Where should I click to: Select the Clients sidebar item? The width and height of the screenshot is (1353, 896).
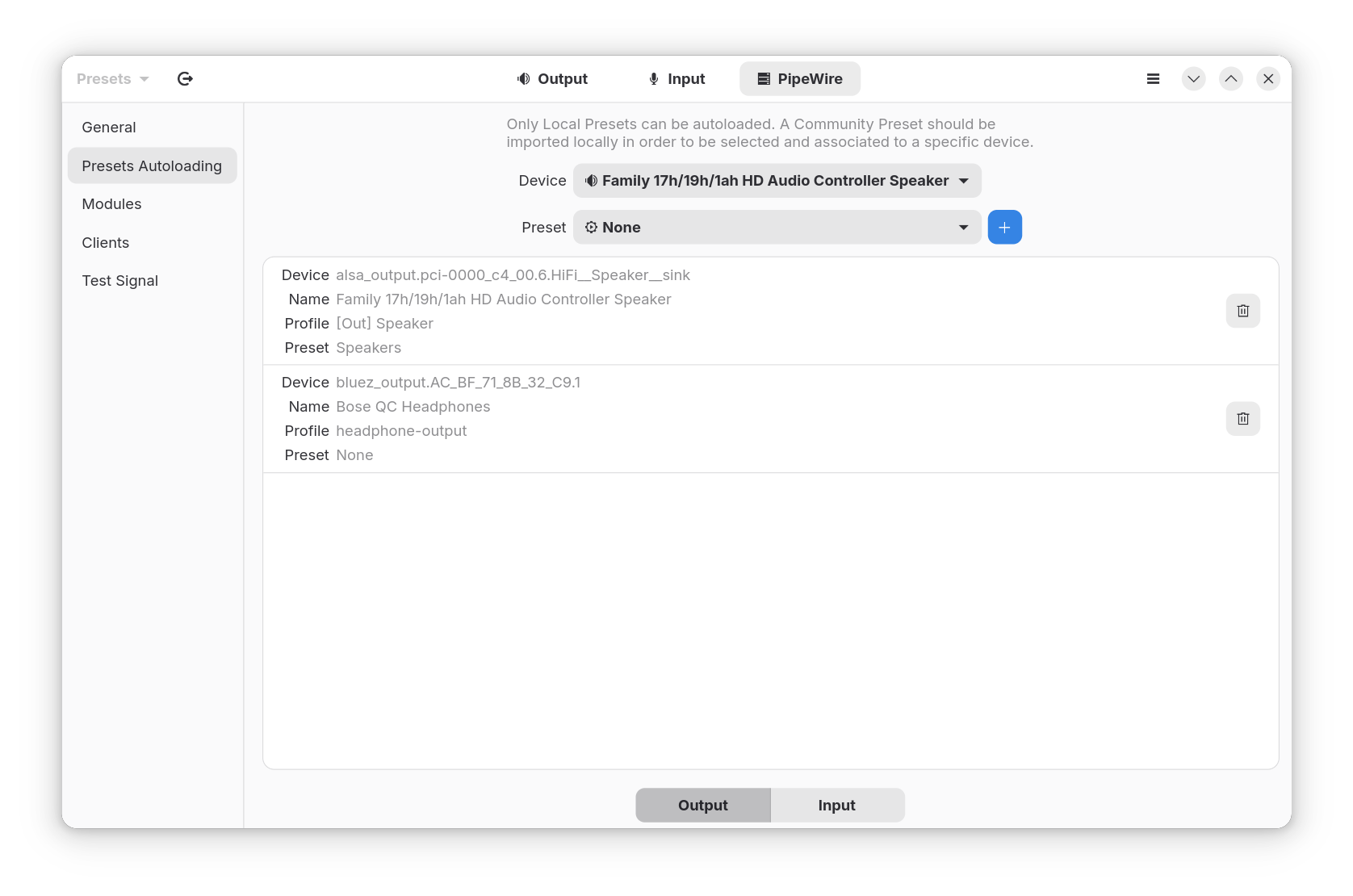105,243
